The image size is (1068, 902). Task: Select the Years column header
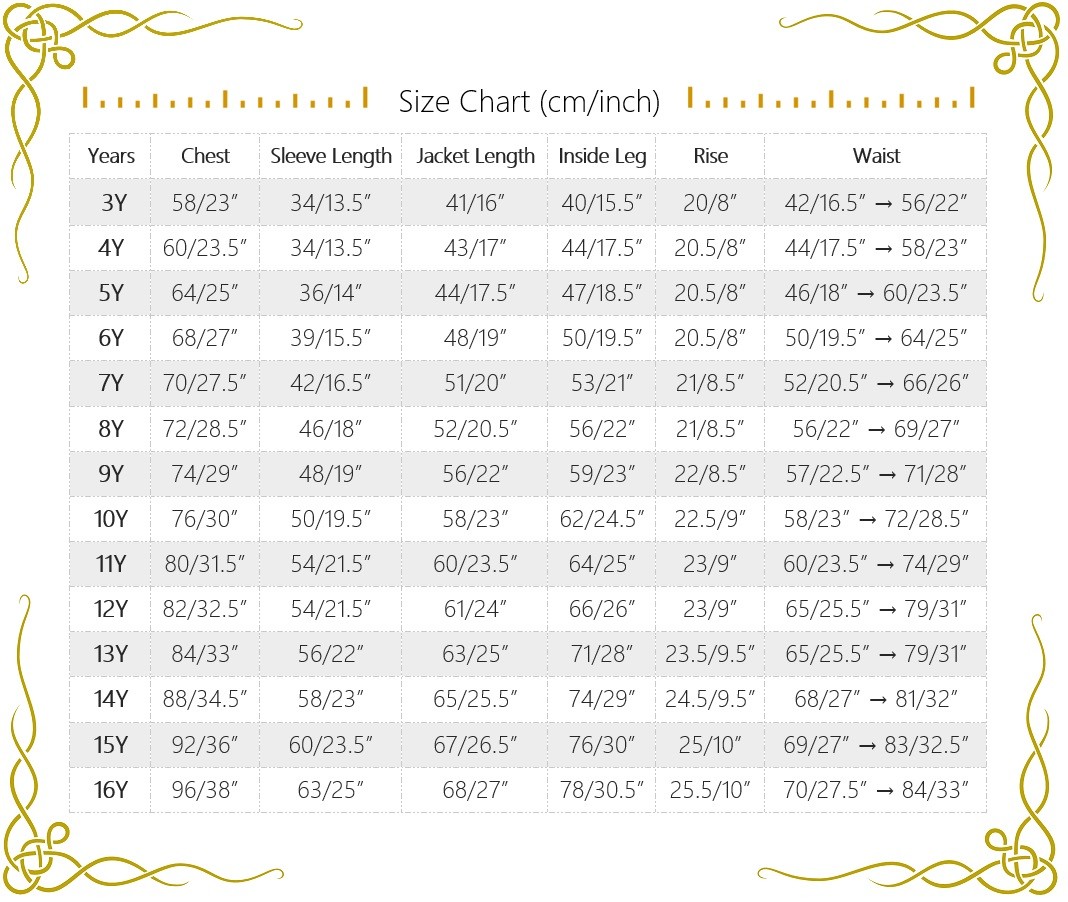pos(110,156)
